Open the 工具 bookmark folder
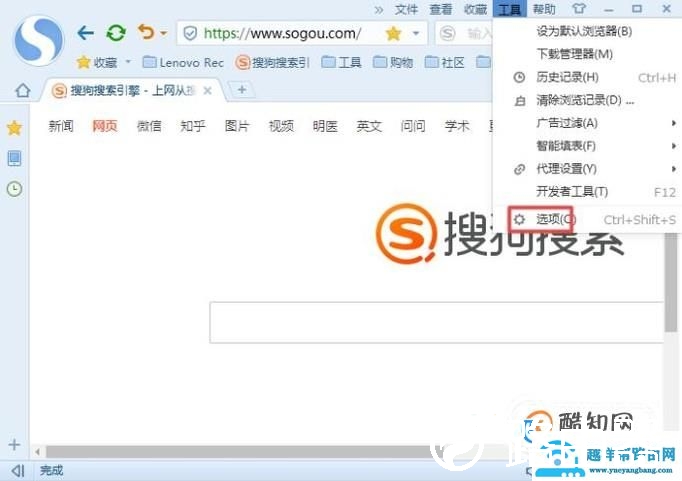The image size is (682, 481). click(341, 63)
